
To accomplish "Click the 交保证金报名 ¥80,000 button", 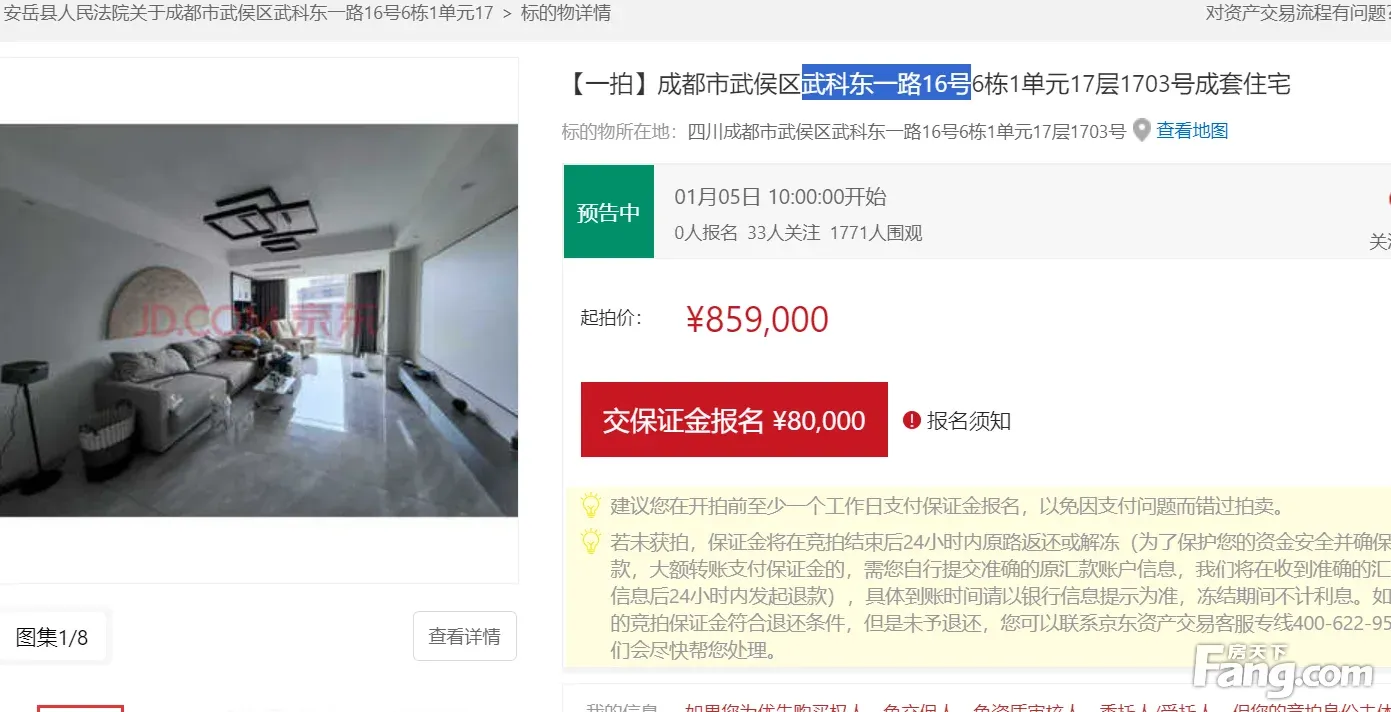I will coord(734,420).
